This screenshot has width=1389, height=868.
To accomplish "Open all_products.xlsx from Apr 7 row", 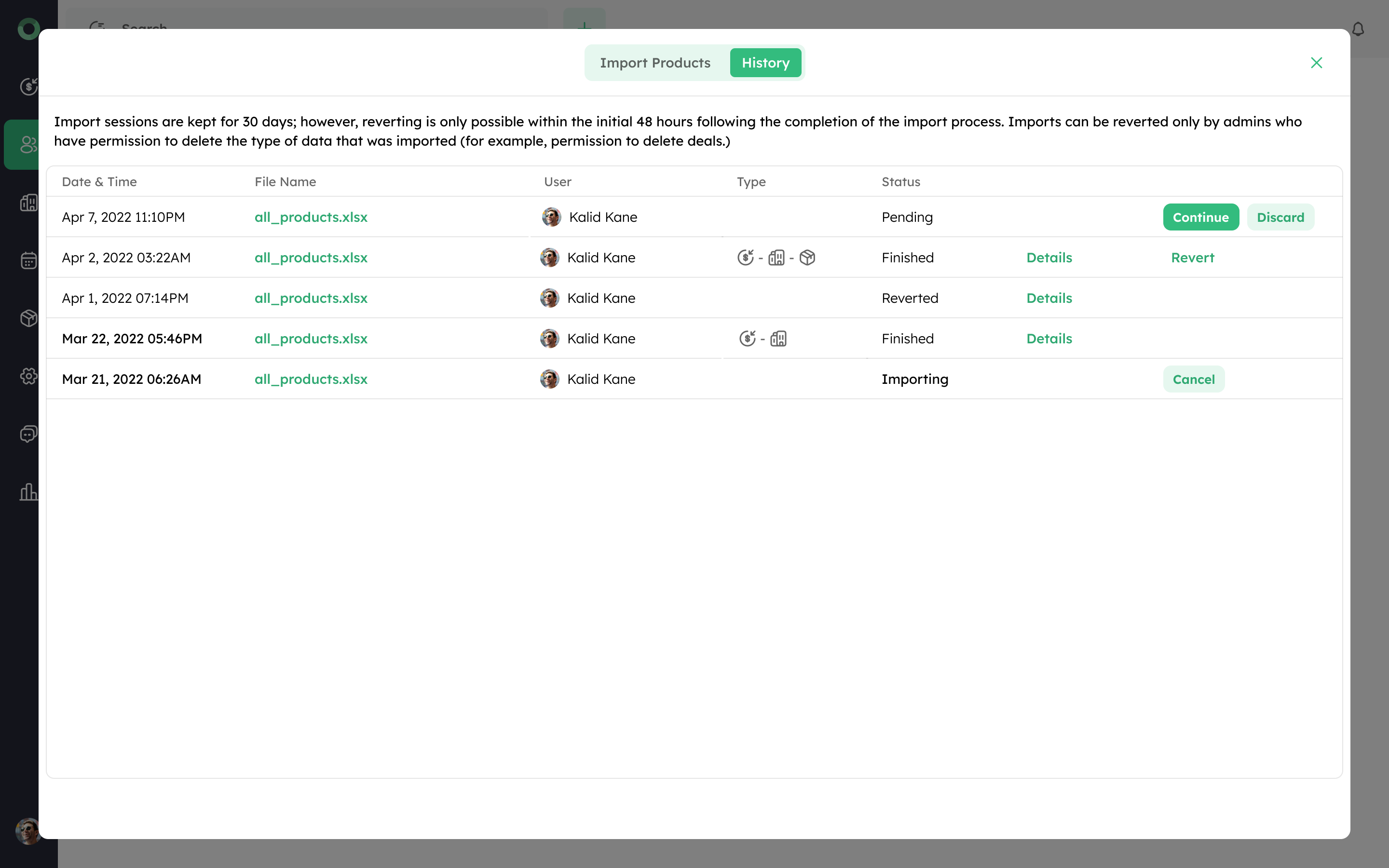I will click(311, 217).
